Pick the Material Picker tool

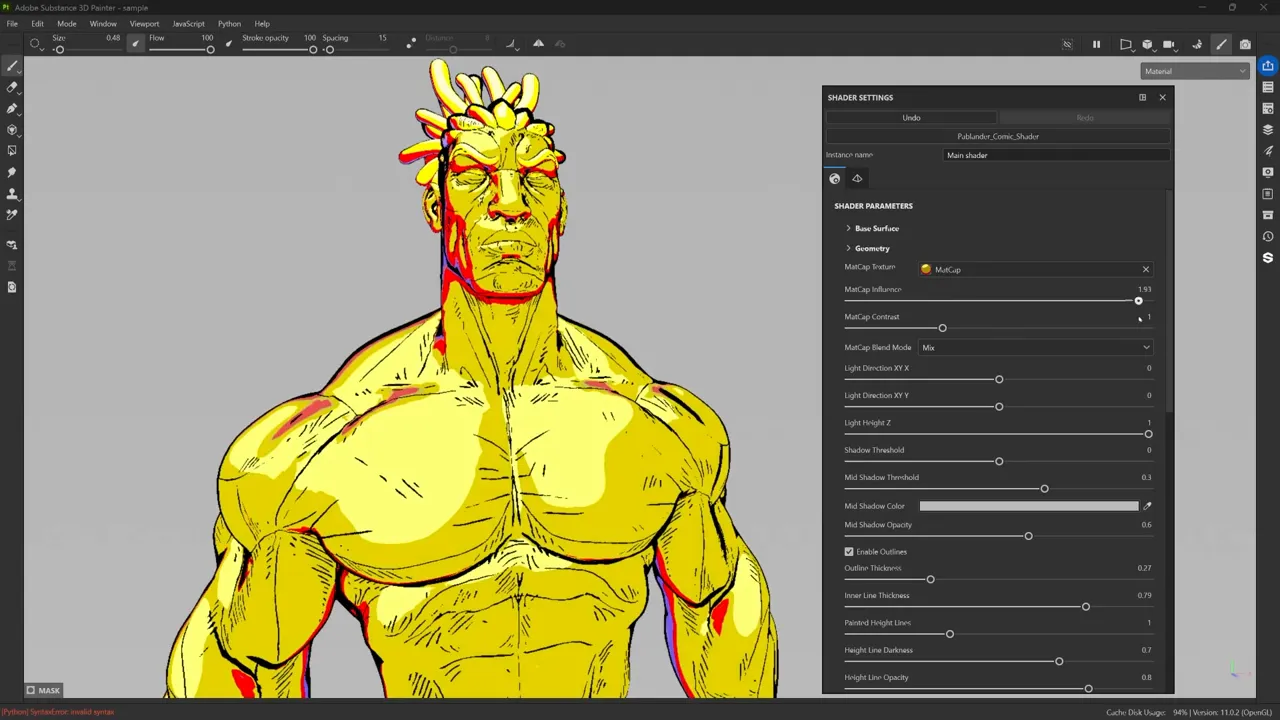coord(12,214)
